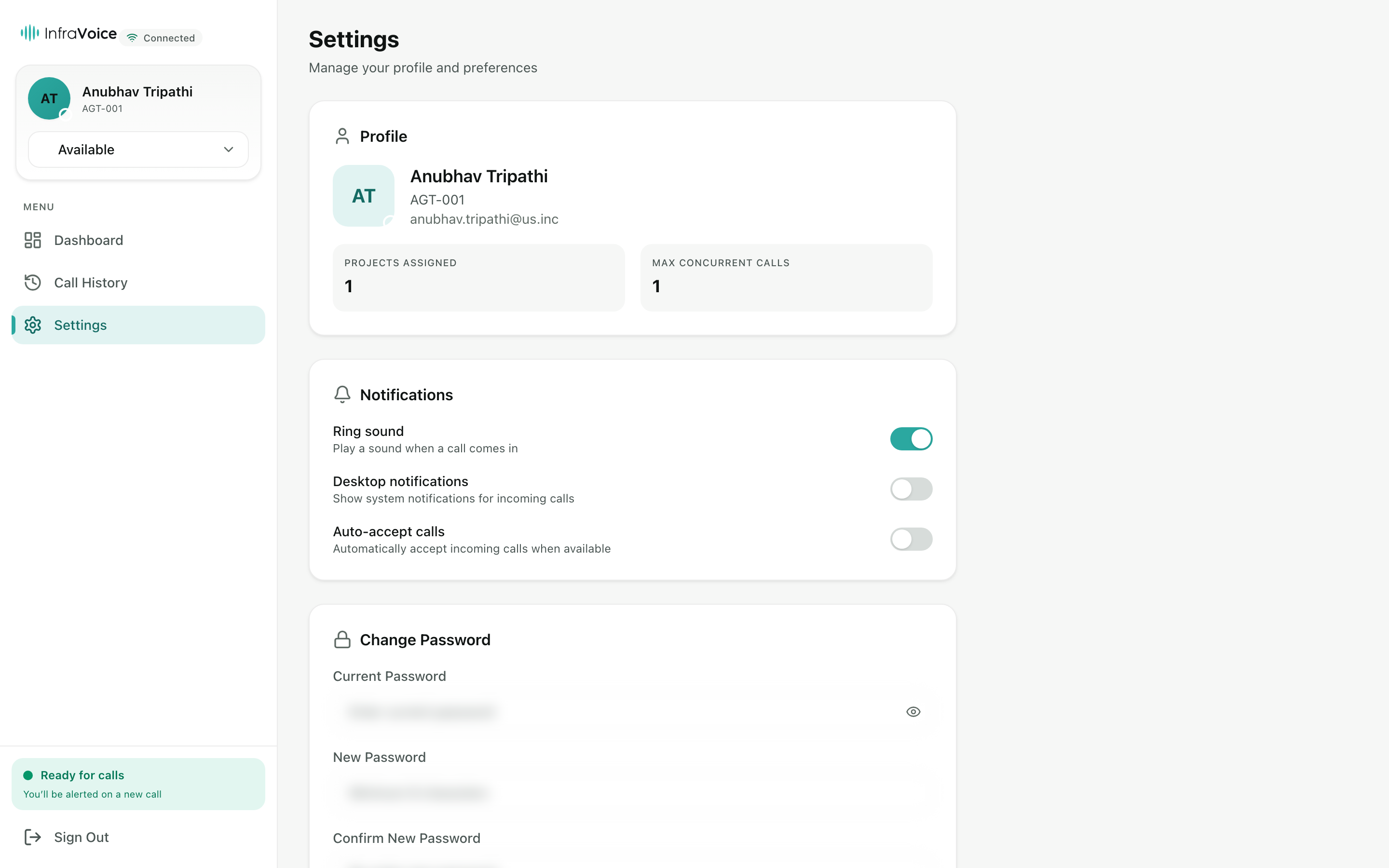Click the large AT profile avatar
This screenshot has height=868, width=1389.
[x=363, y=196]
